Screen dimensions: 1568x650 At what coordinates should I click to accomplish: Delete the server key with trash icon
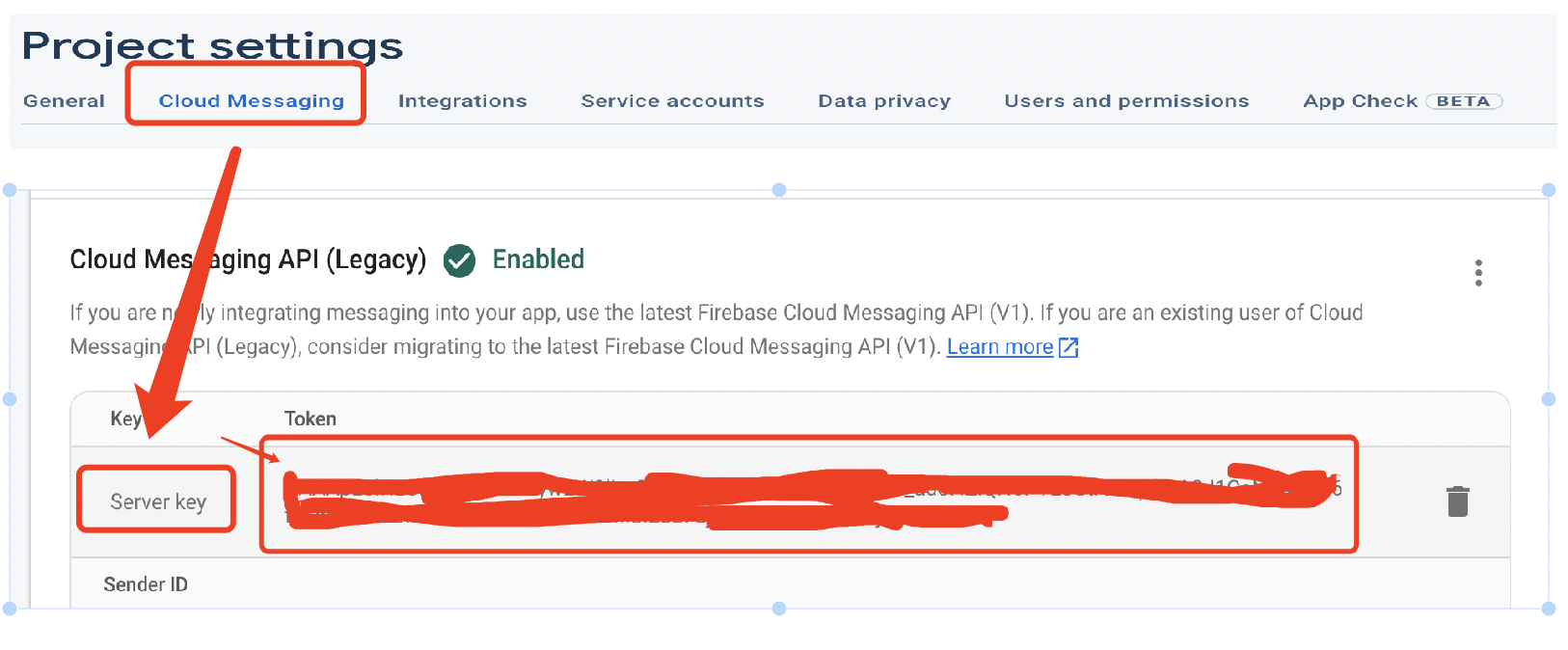1458,501
